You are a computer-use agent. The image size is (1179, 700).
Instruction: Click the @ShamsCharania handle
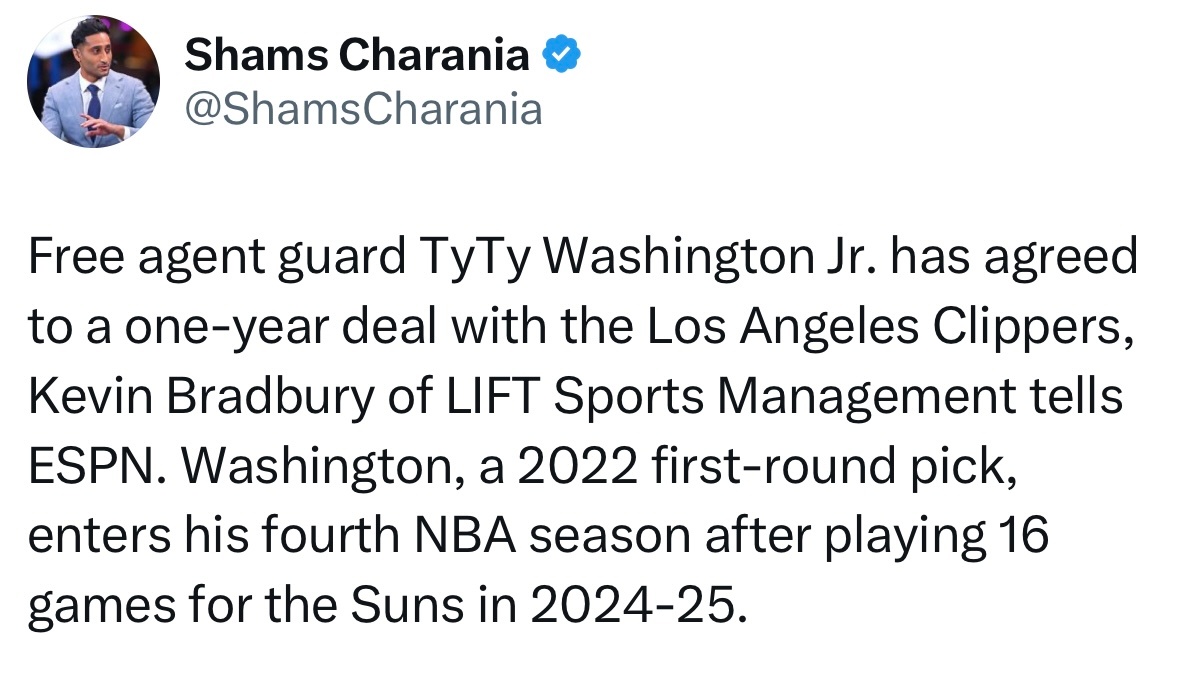point(363,110)
